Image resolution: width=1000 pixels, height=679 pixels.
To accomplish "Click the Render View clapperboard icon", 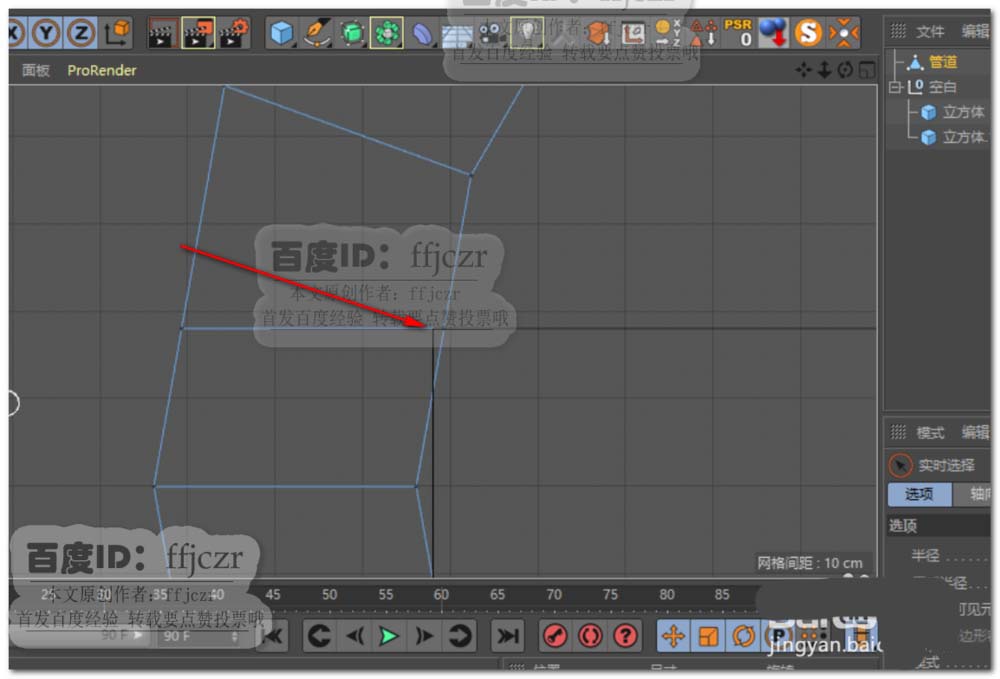I will click(162, 33).
